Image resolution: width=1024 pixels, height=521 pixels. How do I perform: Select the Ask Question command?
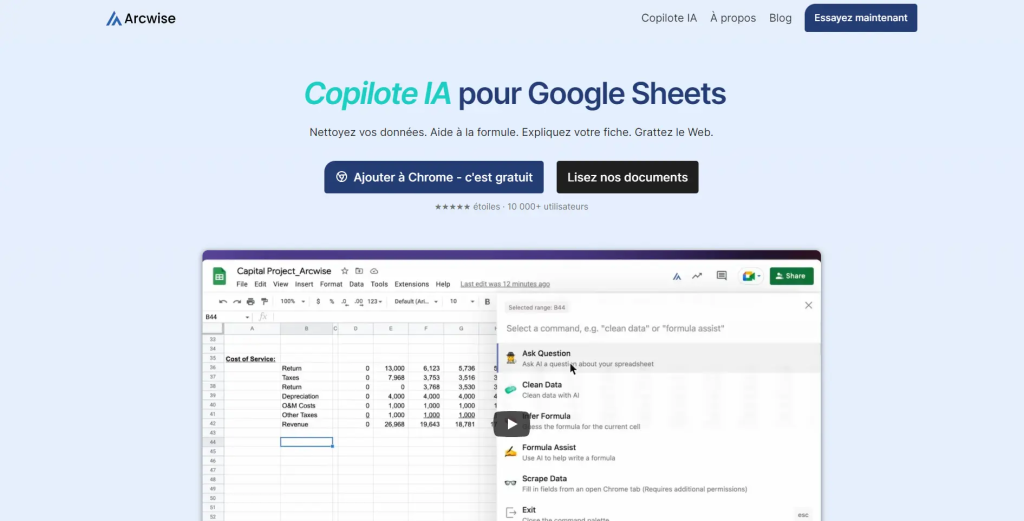[x=658, y=358]
